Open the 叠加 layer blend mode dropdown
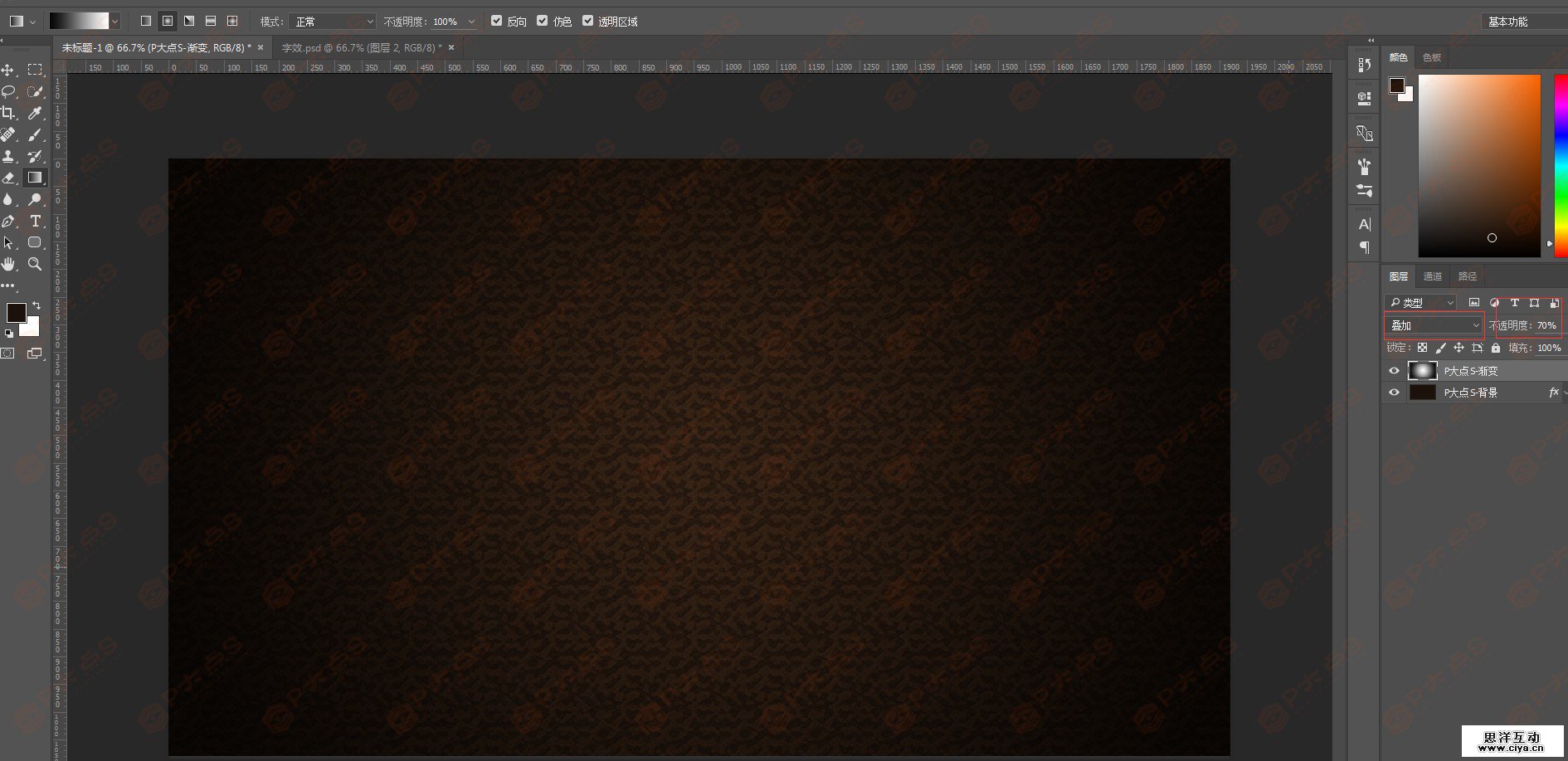 point(1434,325)
